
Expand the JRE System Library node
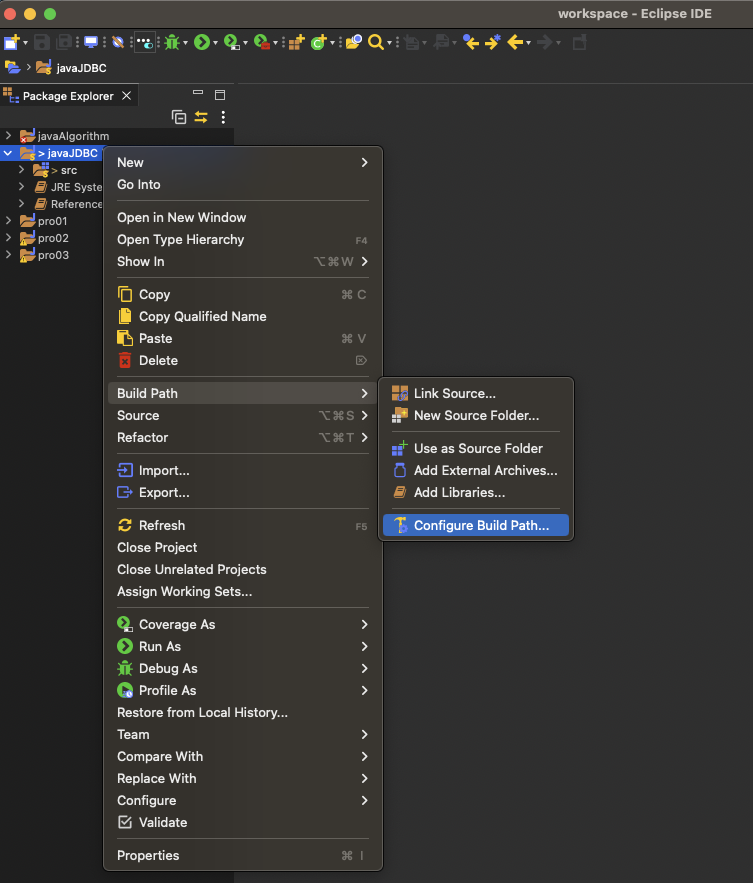click(21, 186)
